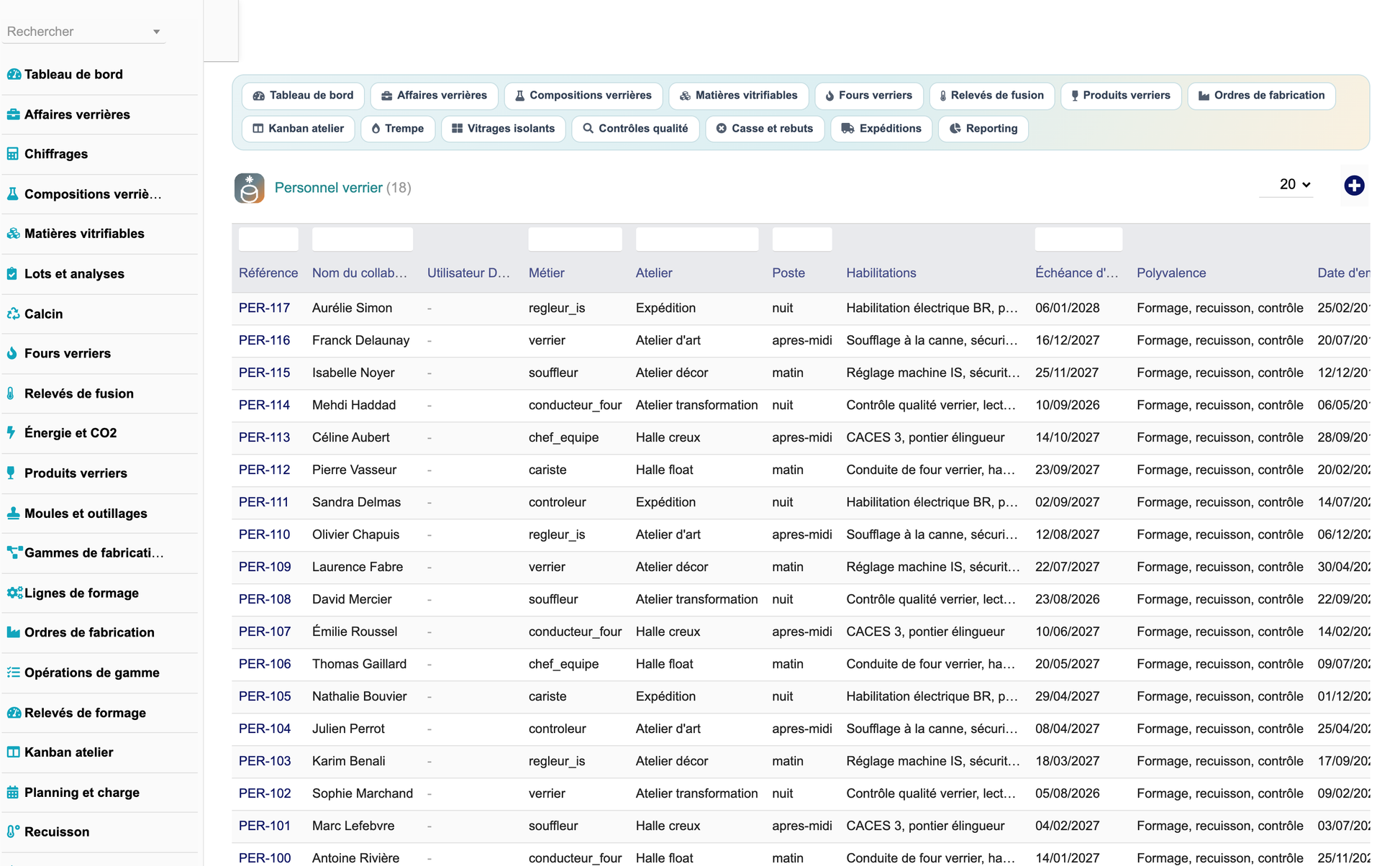This screenshot has width=1400, height=866.
Task: Open the Contrôles qualité tab
Action: (636, 129)
